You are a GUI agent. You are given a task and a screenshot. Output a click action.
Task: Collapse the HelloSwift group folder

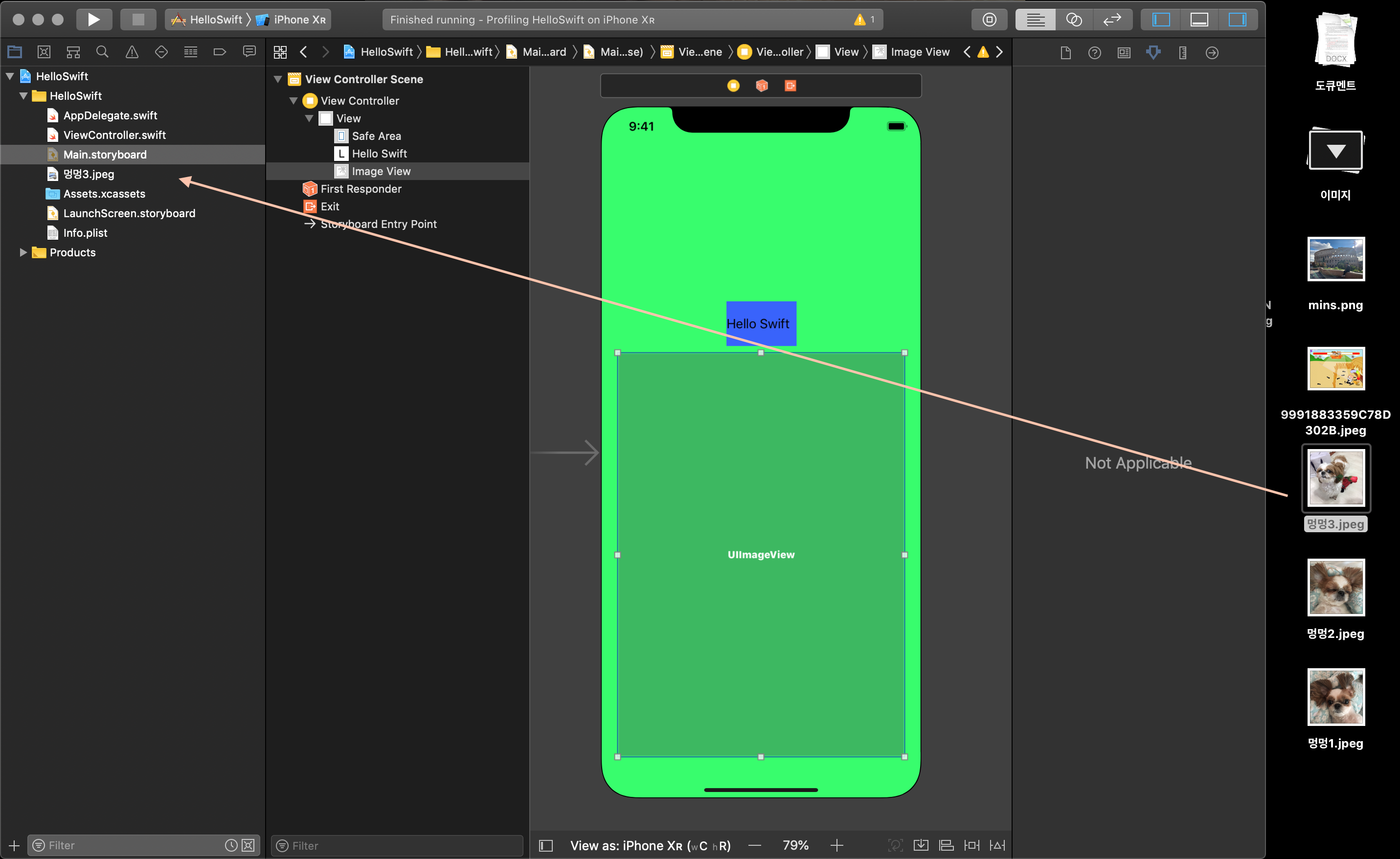point(23,96)
